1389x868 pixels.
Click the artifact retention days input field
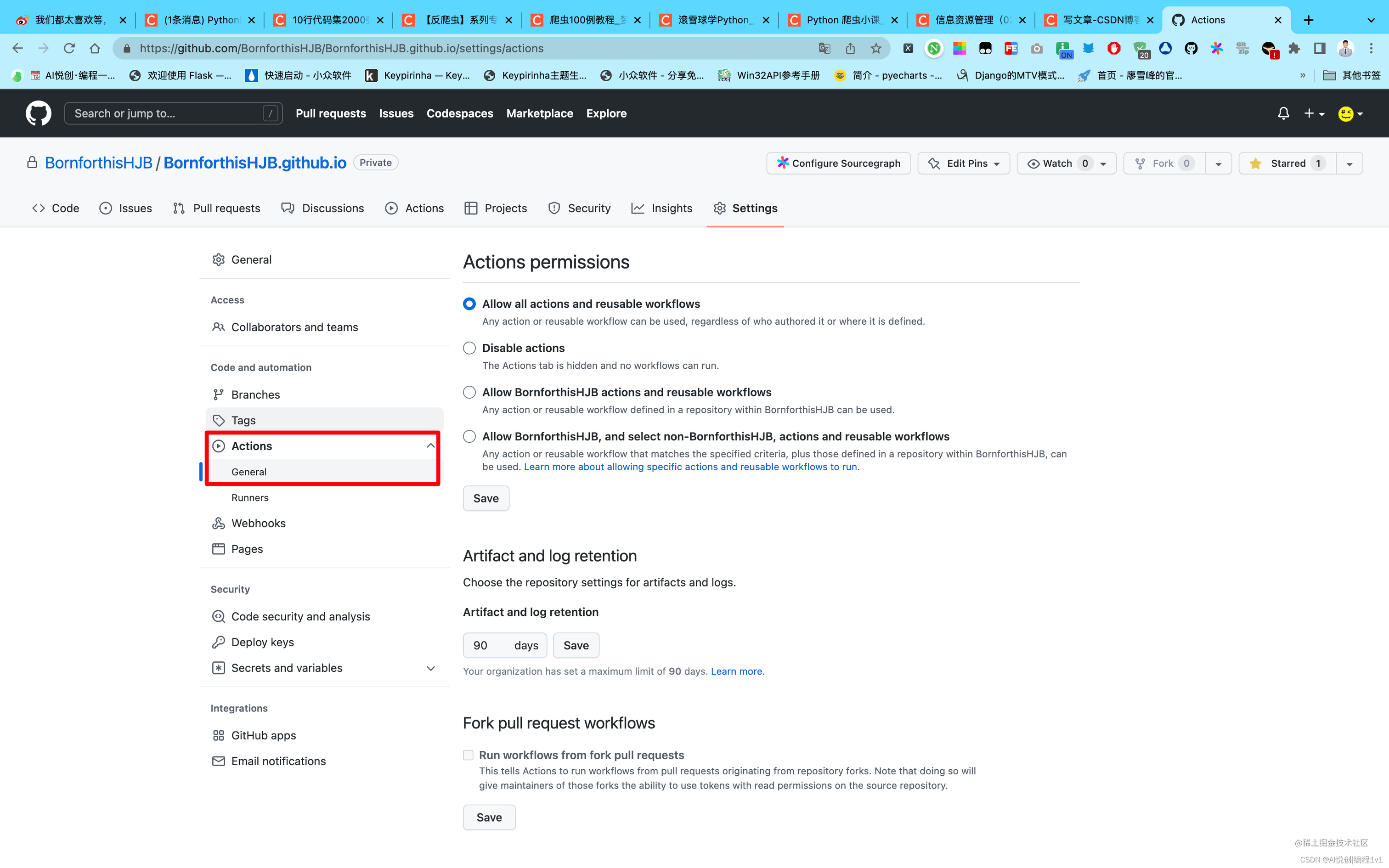pos(495,645)
